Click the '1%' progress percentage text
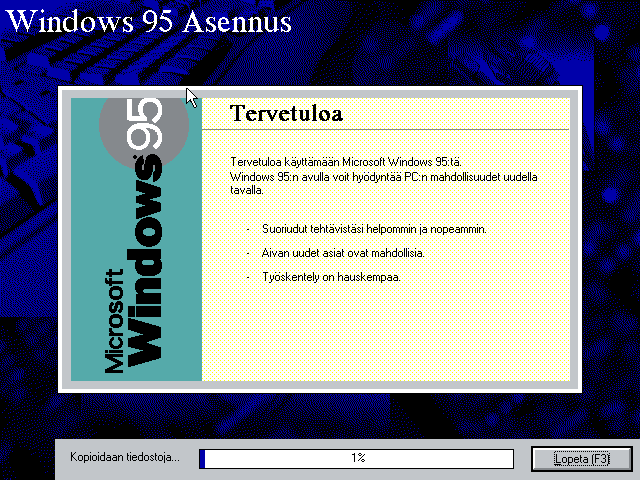640x480 pixels. point(358,458)
